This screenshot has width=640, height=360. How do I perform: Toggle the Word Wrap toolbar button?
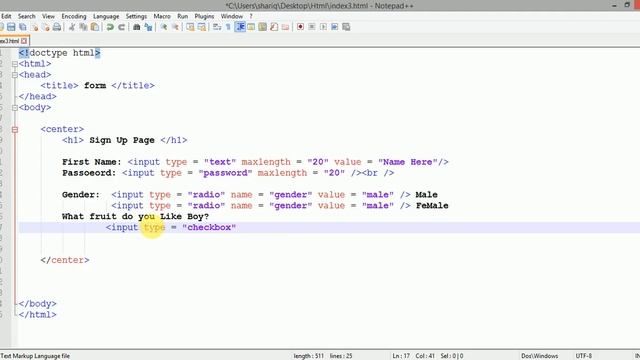pyautogui.click(x=217, y=27)
